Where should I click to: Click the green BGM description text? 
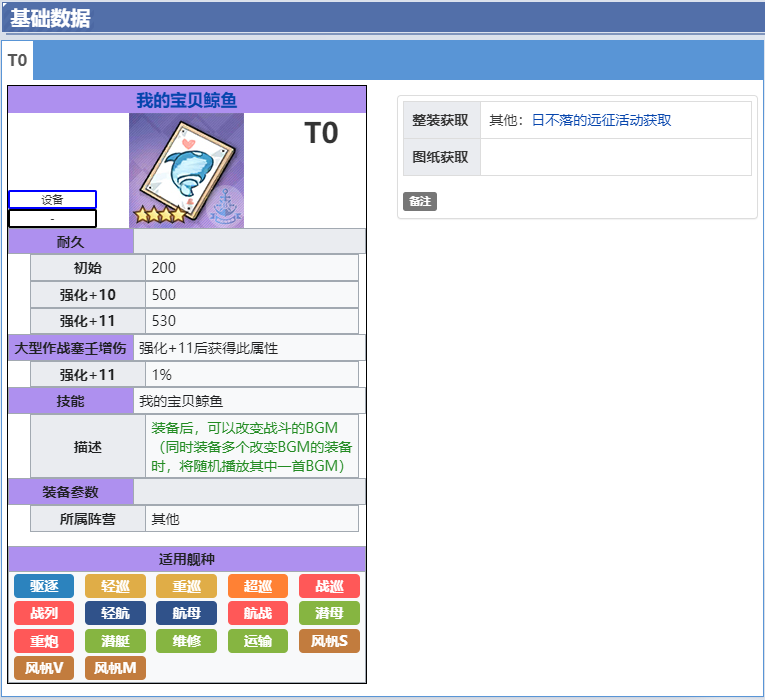click(x=251, y=446)
